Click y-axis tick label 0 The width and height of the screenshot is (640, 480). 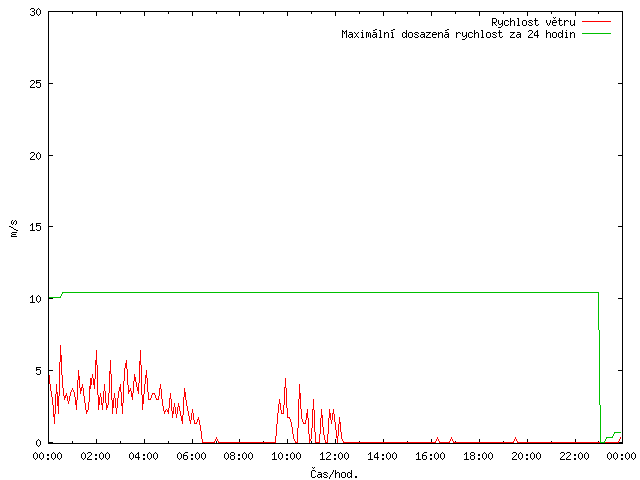[x=38, y=443]
